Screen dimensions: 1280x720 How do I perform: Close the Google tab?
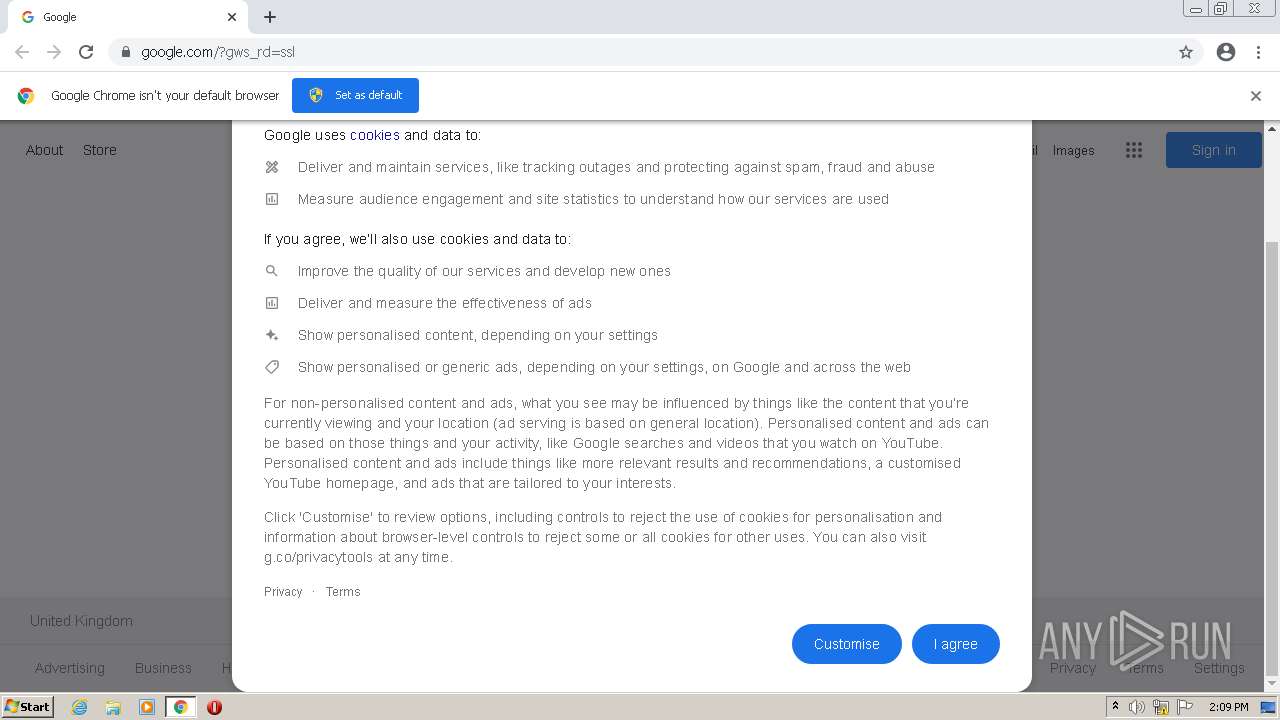point(232,17)
